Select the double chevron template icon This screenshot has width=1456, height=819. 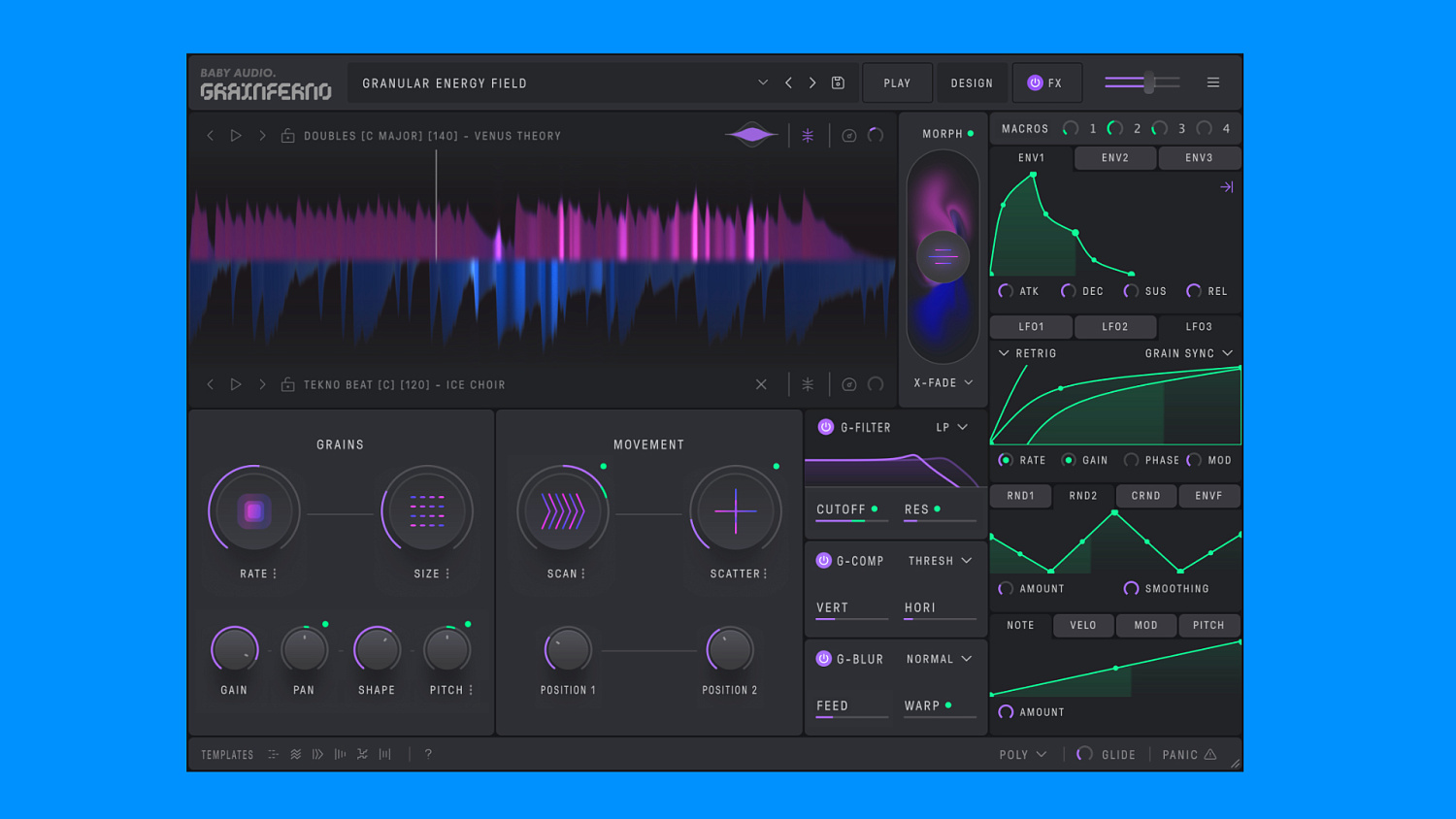pyautogui.click(x=318, y=754)
